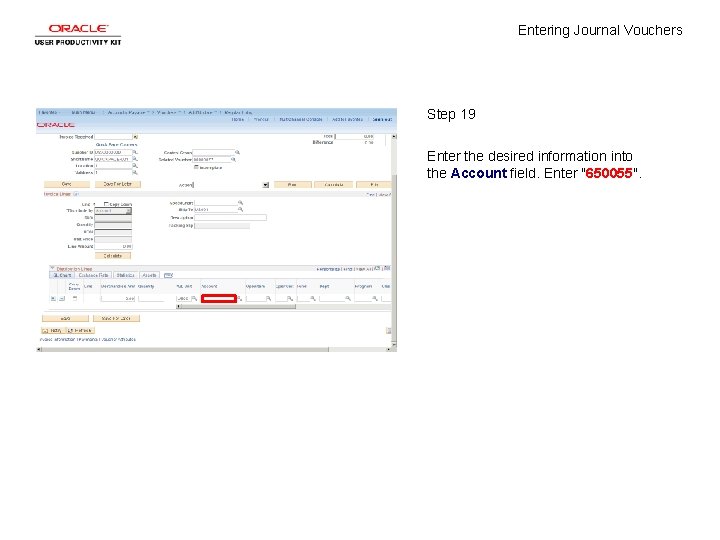Click the Home link
The height and width of the screenshot is (540, 720).
click(x=238, y=119)
